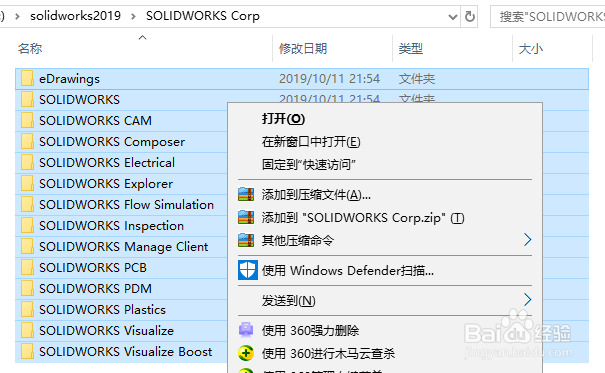Click the SOLIDWORKS PCB folder icon
This screenshot has width=605, height=373.
pos(27,267)
